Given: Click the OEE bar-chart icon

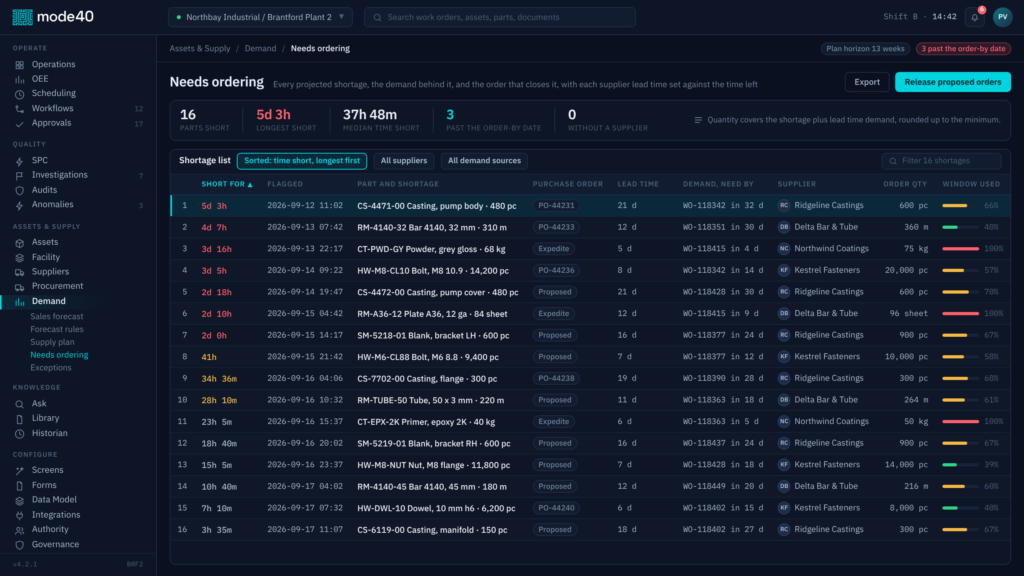Looking at the screenshot, I should tap(20, 79).
